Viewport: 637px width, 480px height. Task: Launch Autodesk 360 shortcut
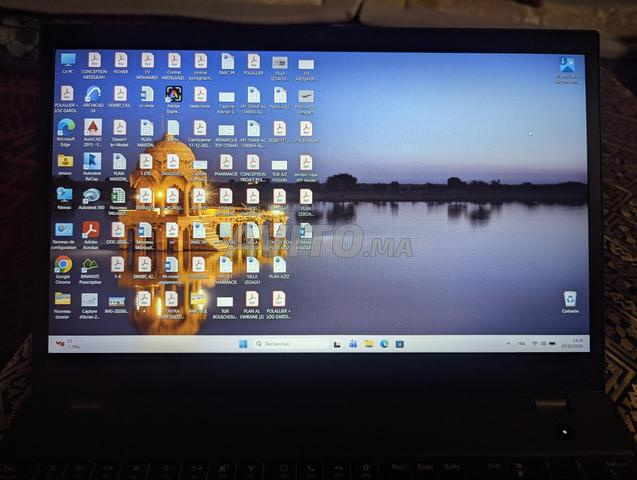coord(91,199)
